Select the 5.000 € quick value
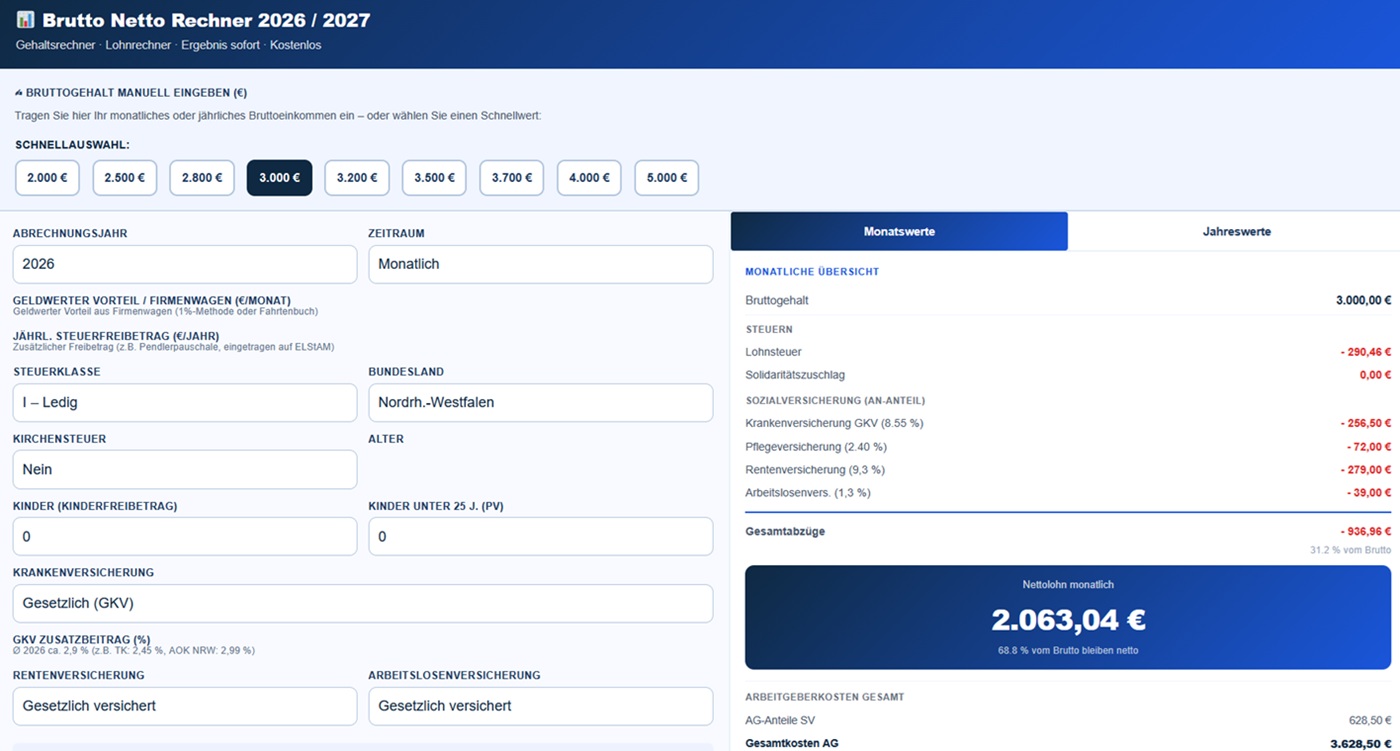Image resolution: width=1400 pixels, height=751 pixels. pos(666,178)
